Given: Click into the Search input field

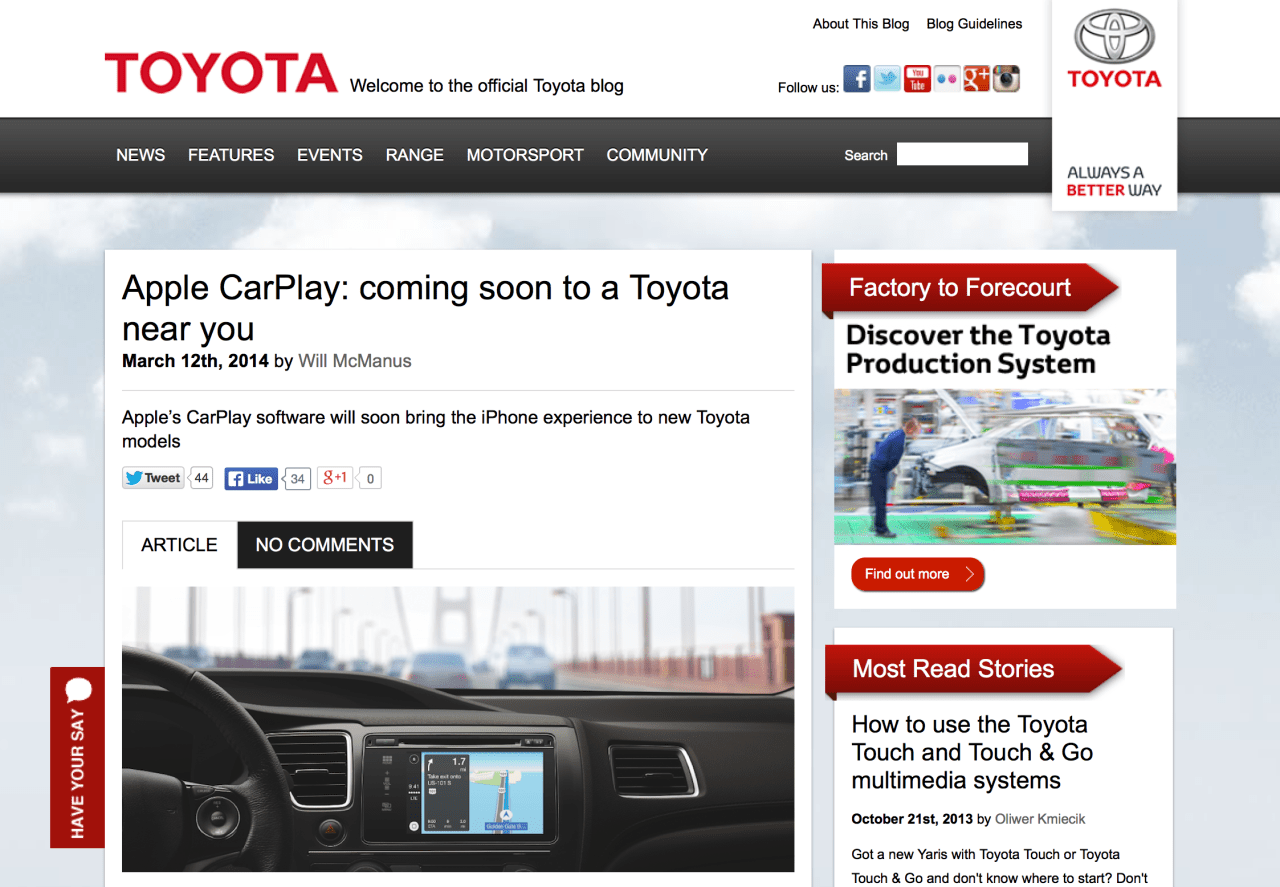Looking at the screenshot, I should (962, 154).
